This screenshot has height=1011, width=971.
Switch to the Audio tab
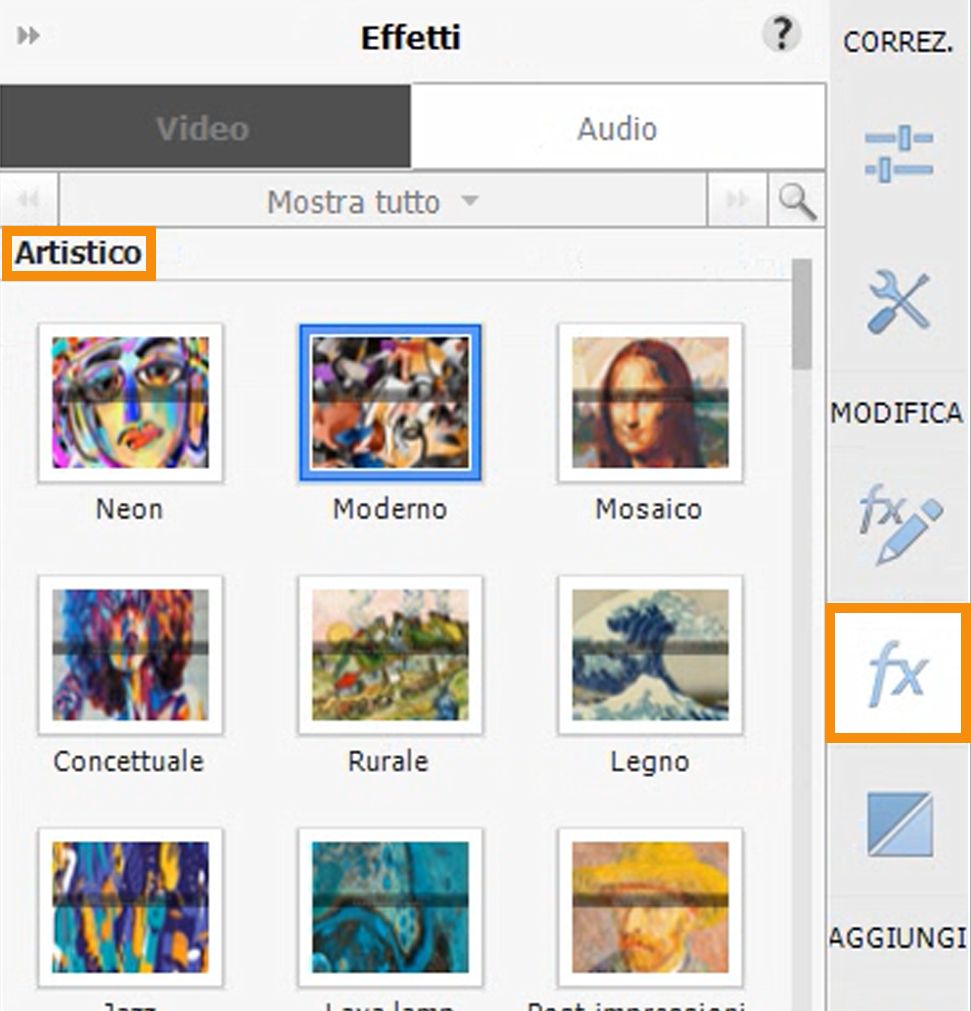point(618,128)
